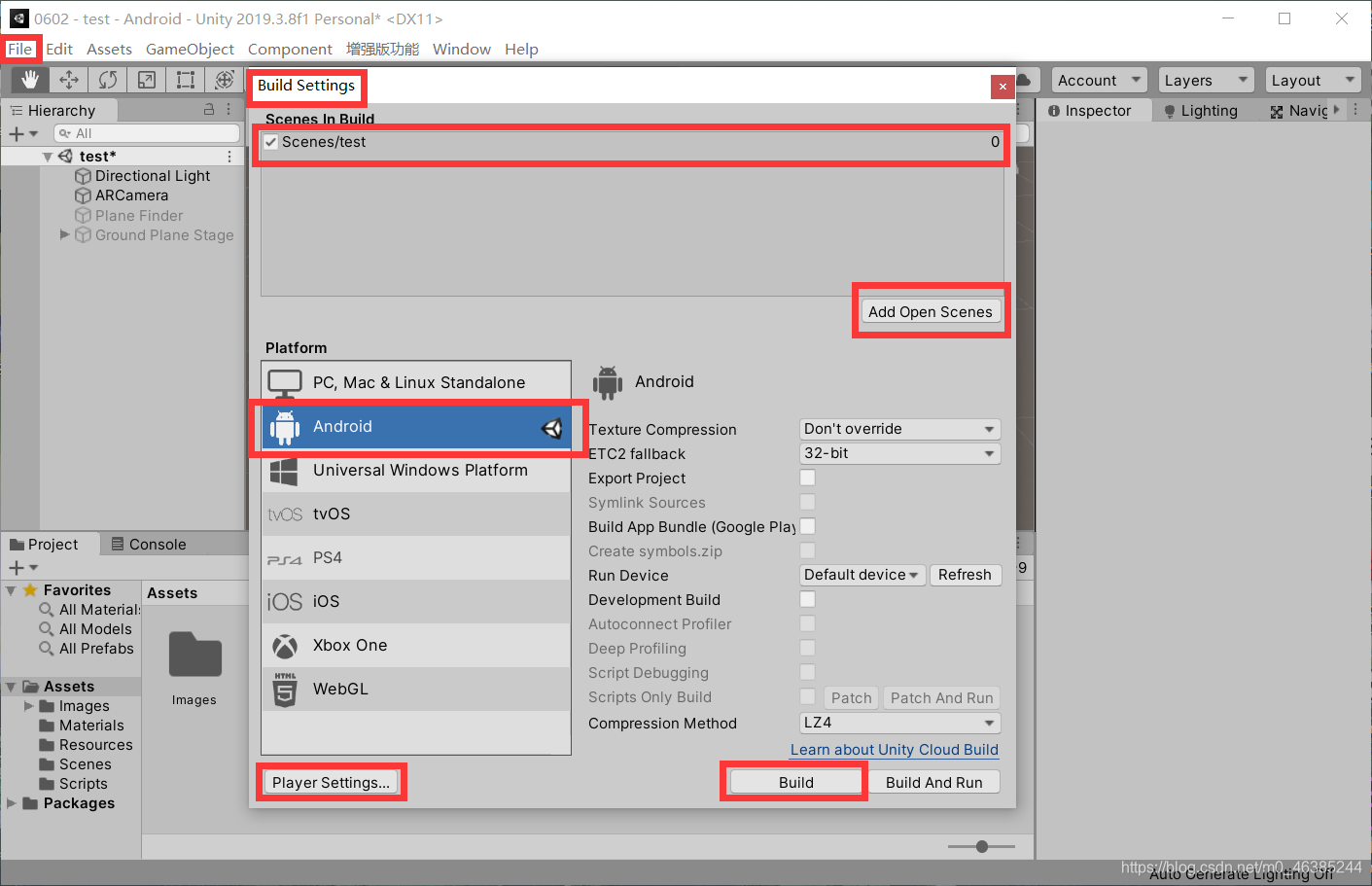
Task: Select the WebGL platform
Action: point(416,690)
